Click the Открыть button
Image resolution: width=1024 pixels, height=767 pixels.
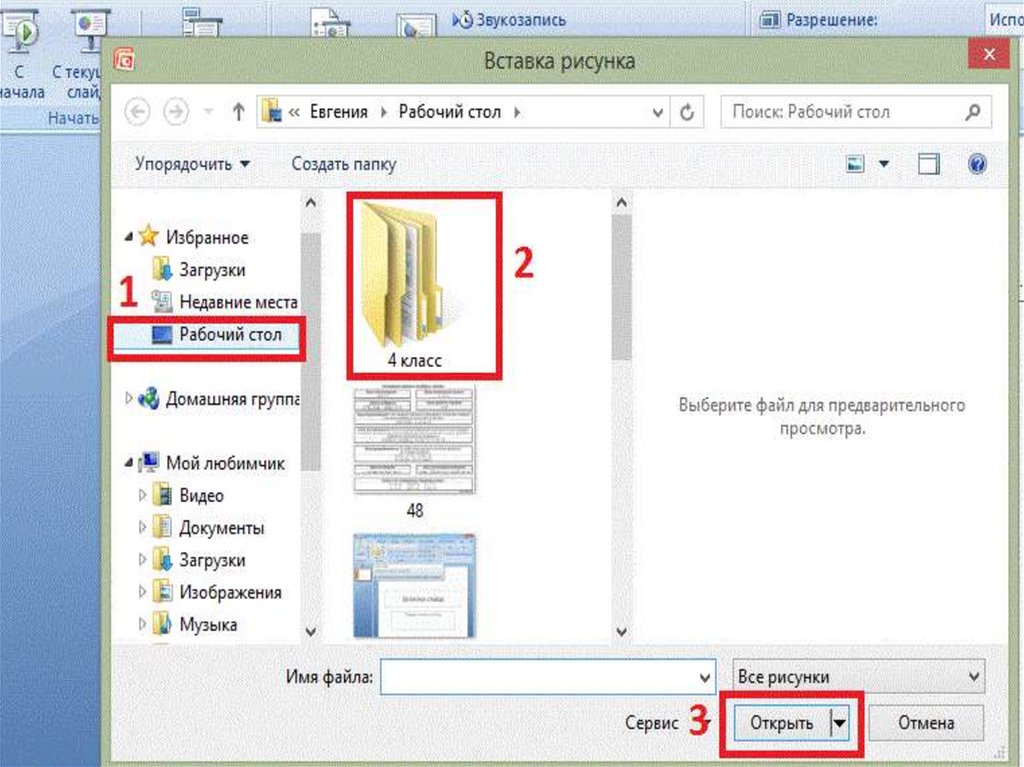(x=781, y=723)
